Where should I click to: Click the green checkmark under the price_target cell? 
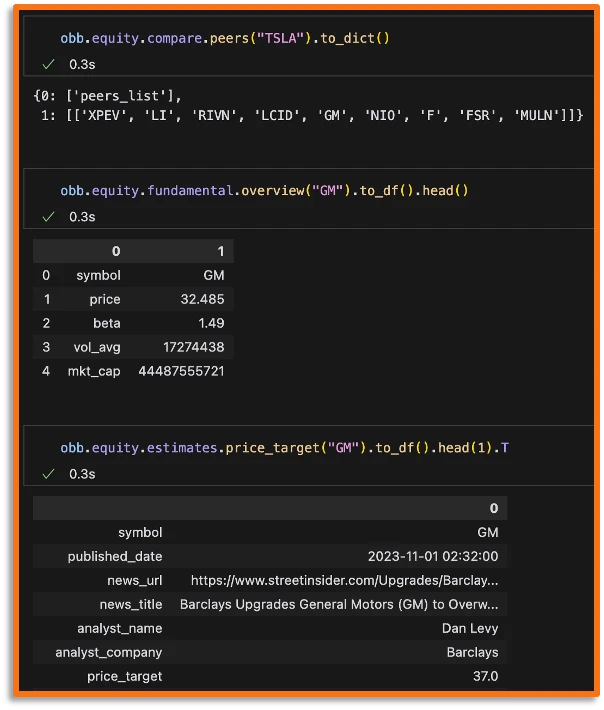pyautogui.click(x=48, y=474)
